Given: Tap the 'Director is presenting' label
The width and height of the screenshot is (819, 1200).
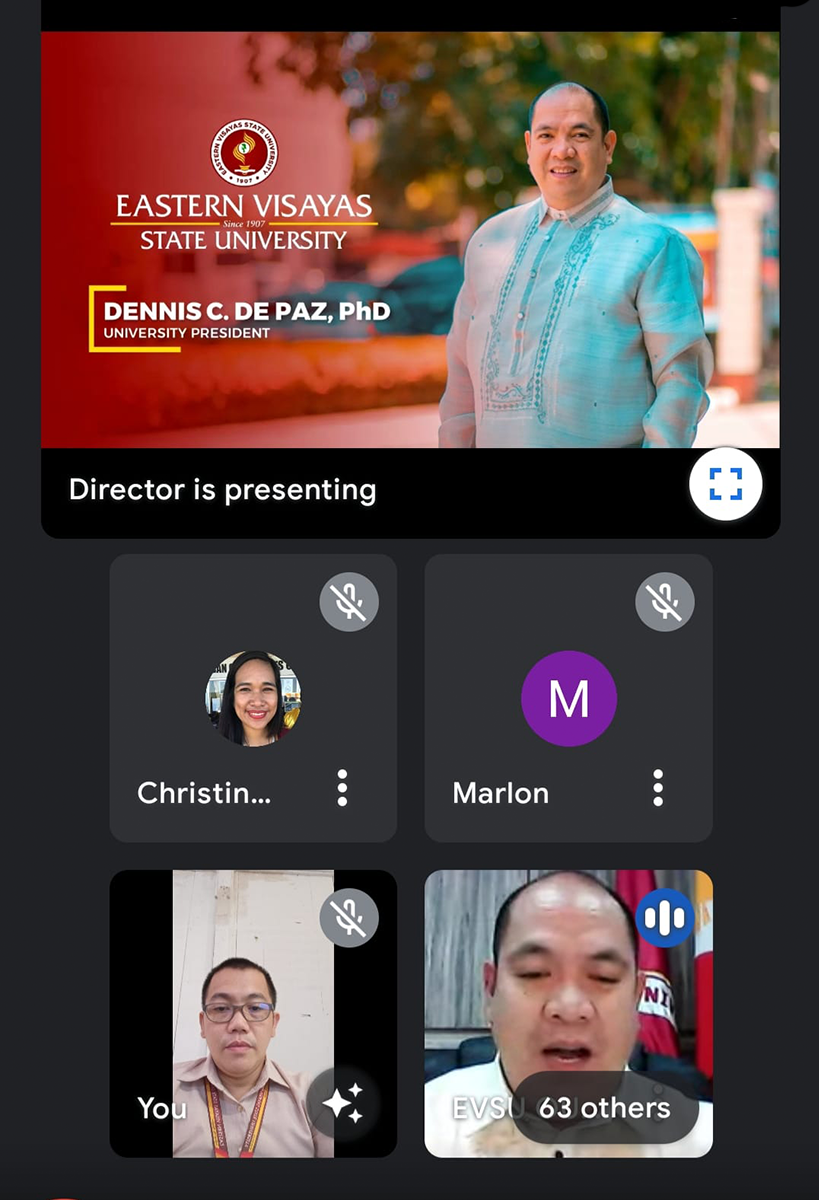Looking at the screenshot, I should point(222,490).
